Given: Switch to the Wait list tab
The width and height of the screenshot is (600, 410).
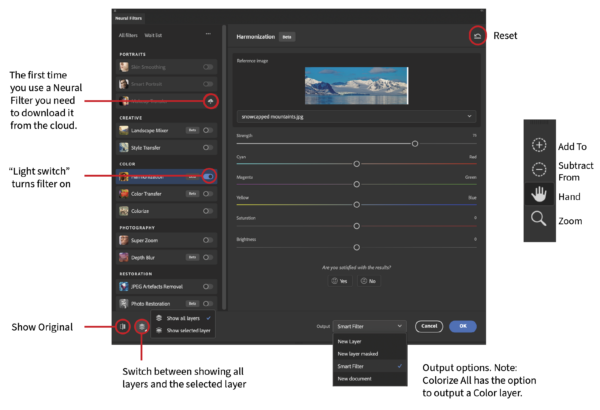Looking at the screenshot, I should (x=150, y=35).
